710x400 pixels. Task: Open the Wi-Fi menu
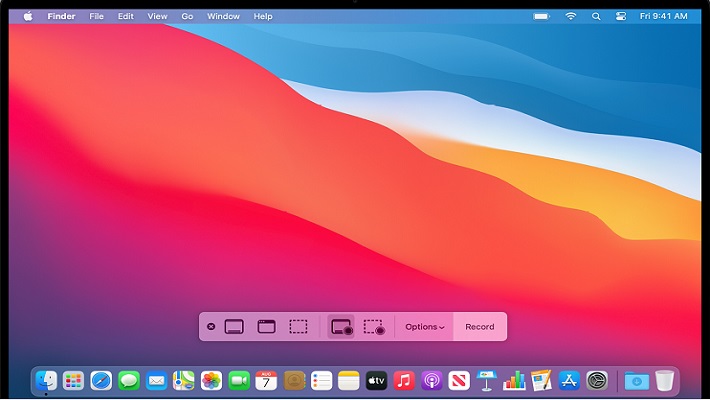click(x=571, y=16)
